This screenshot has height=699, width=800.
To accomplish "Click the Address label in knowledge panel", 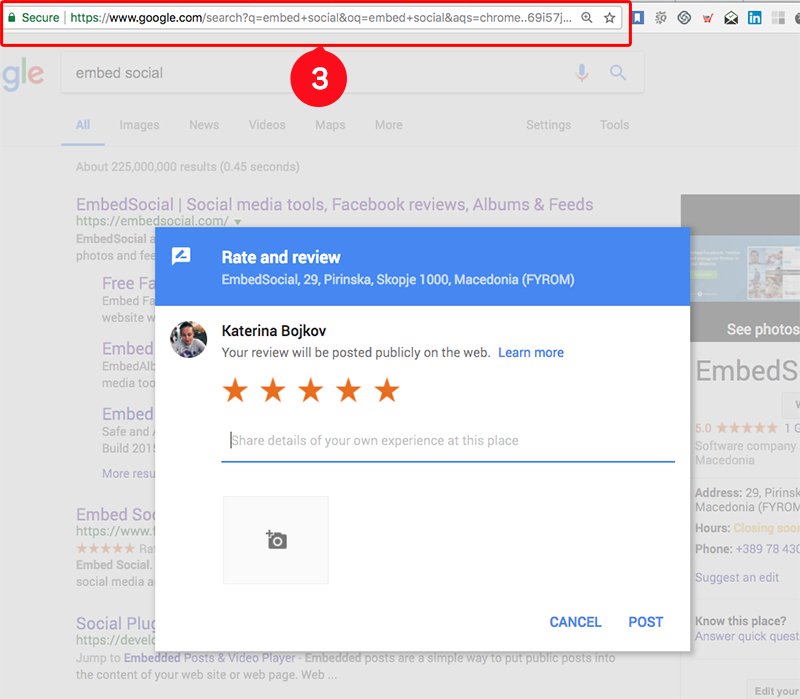I will 718,493.
